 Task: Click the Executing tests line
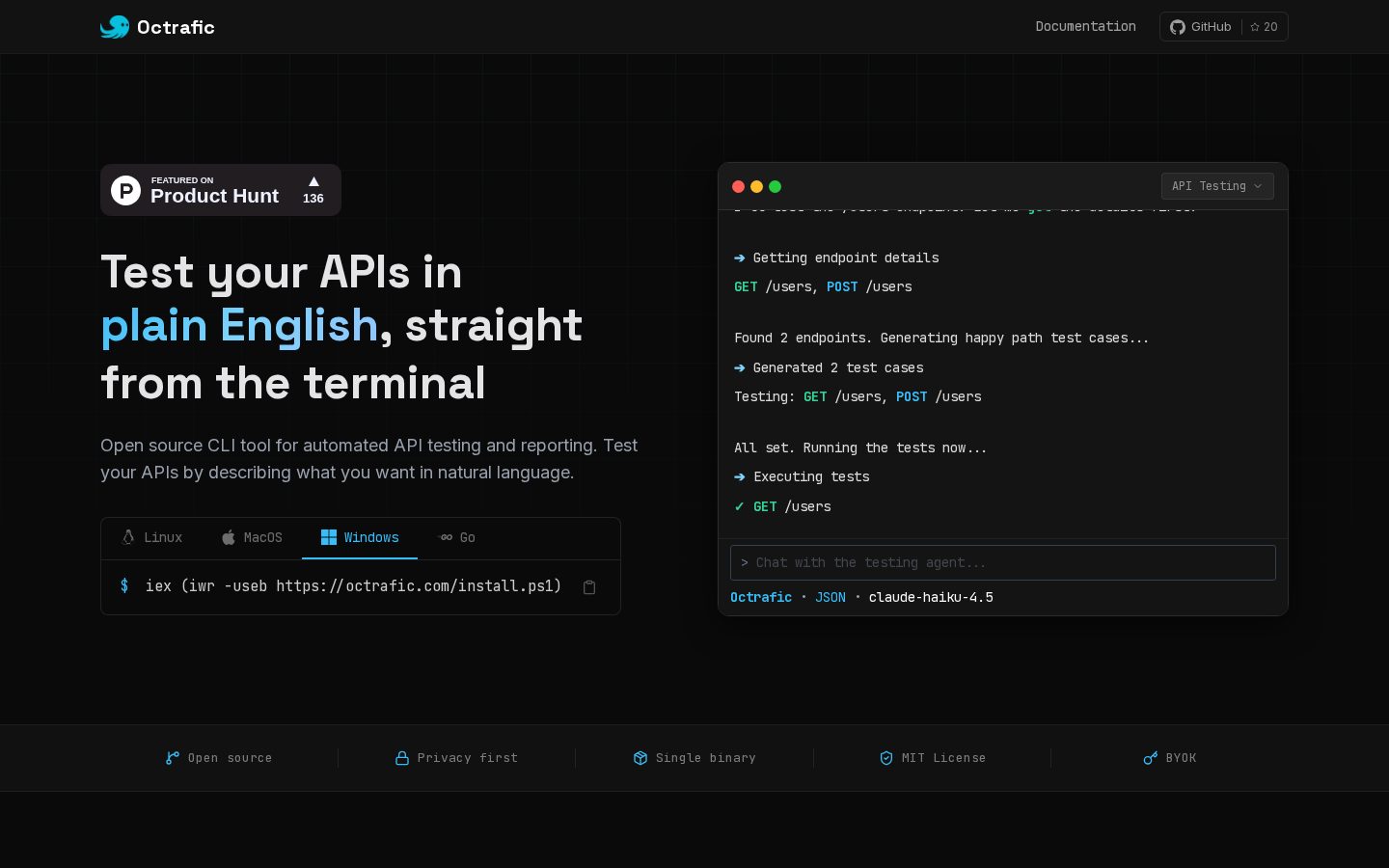click(802, 476)
